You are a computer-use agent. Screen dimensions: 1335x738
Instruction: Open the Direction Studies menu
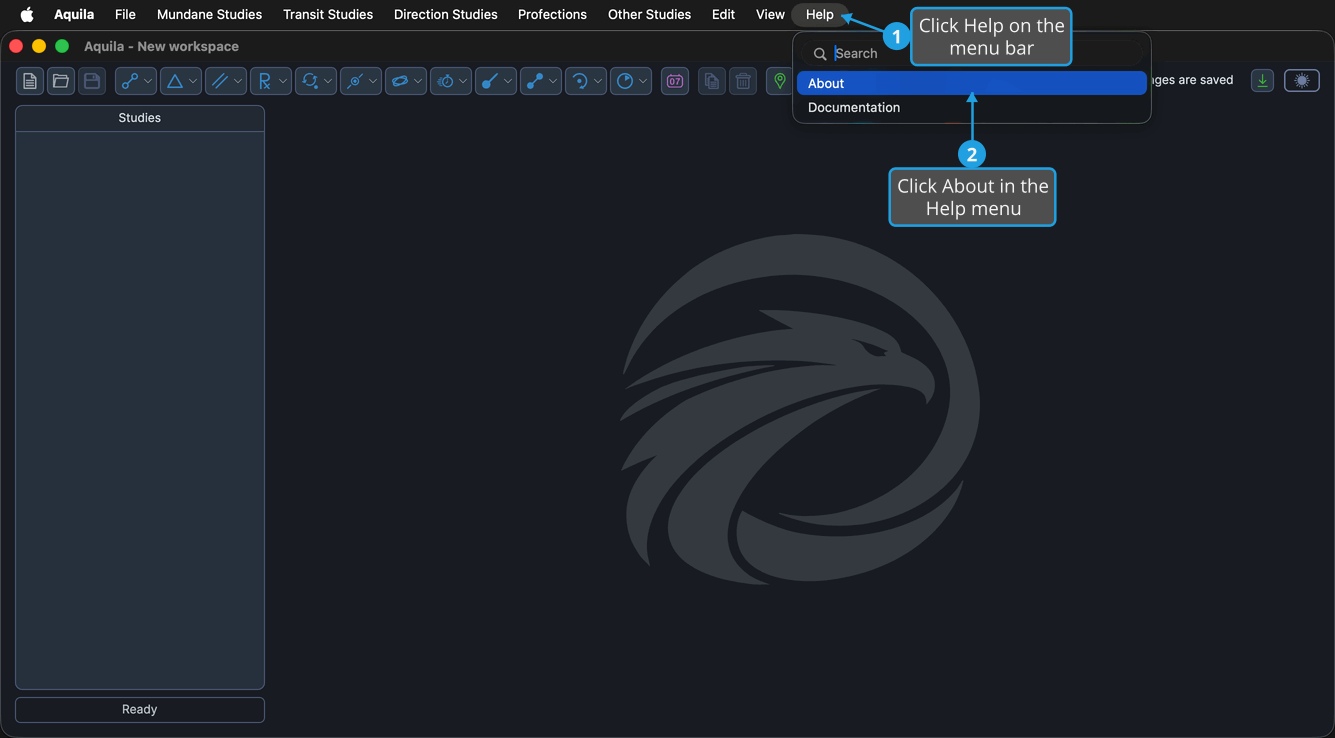(x=446, y=14)
